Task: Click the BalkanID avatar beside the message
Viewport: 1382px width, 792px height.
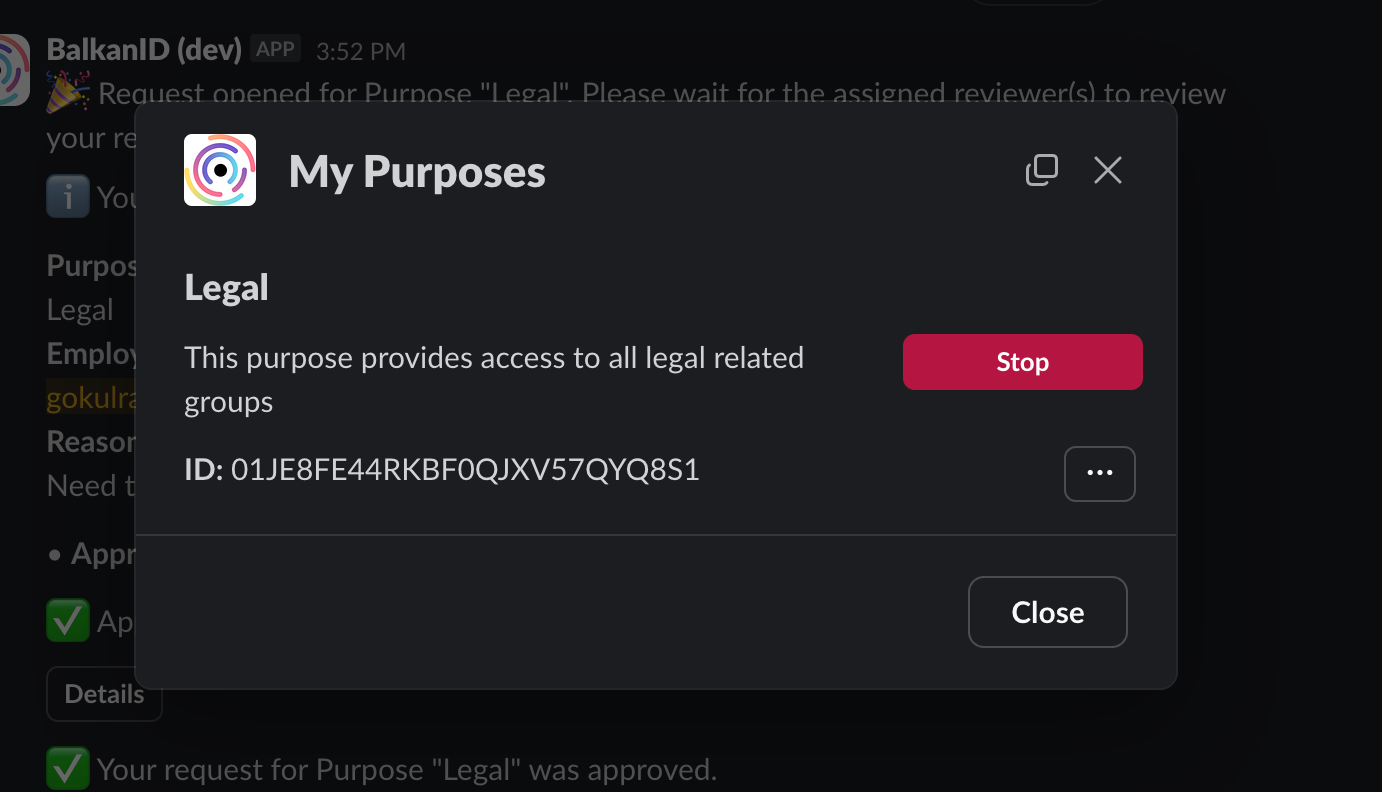Action: (x=14, y=70)
